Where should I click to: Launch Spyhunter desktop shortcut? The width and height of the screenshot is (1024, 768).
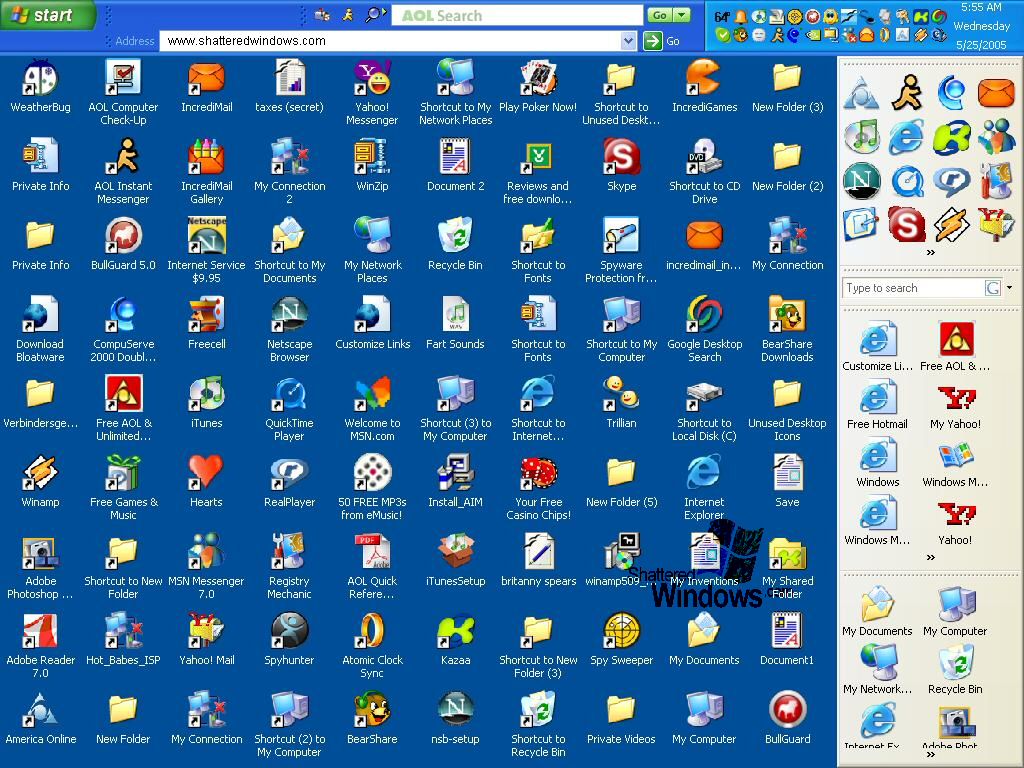pos(289,639)
